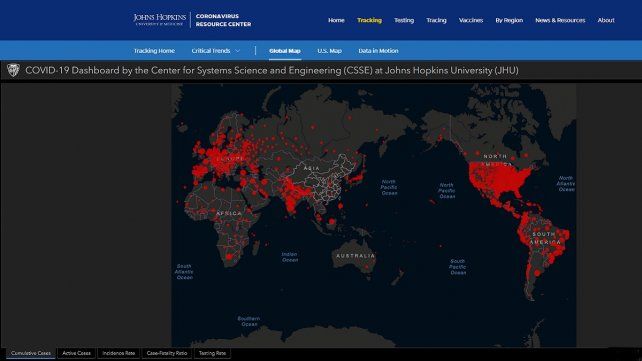This screenshot has width=642, height=361.
Task: Click the JHU shield icon in dashboard title
Action: point(13,70)
